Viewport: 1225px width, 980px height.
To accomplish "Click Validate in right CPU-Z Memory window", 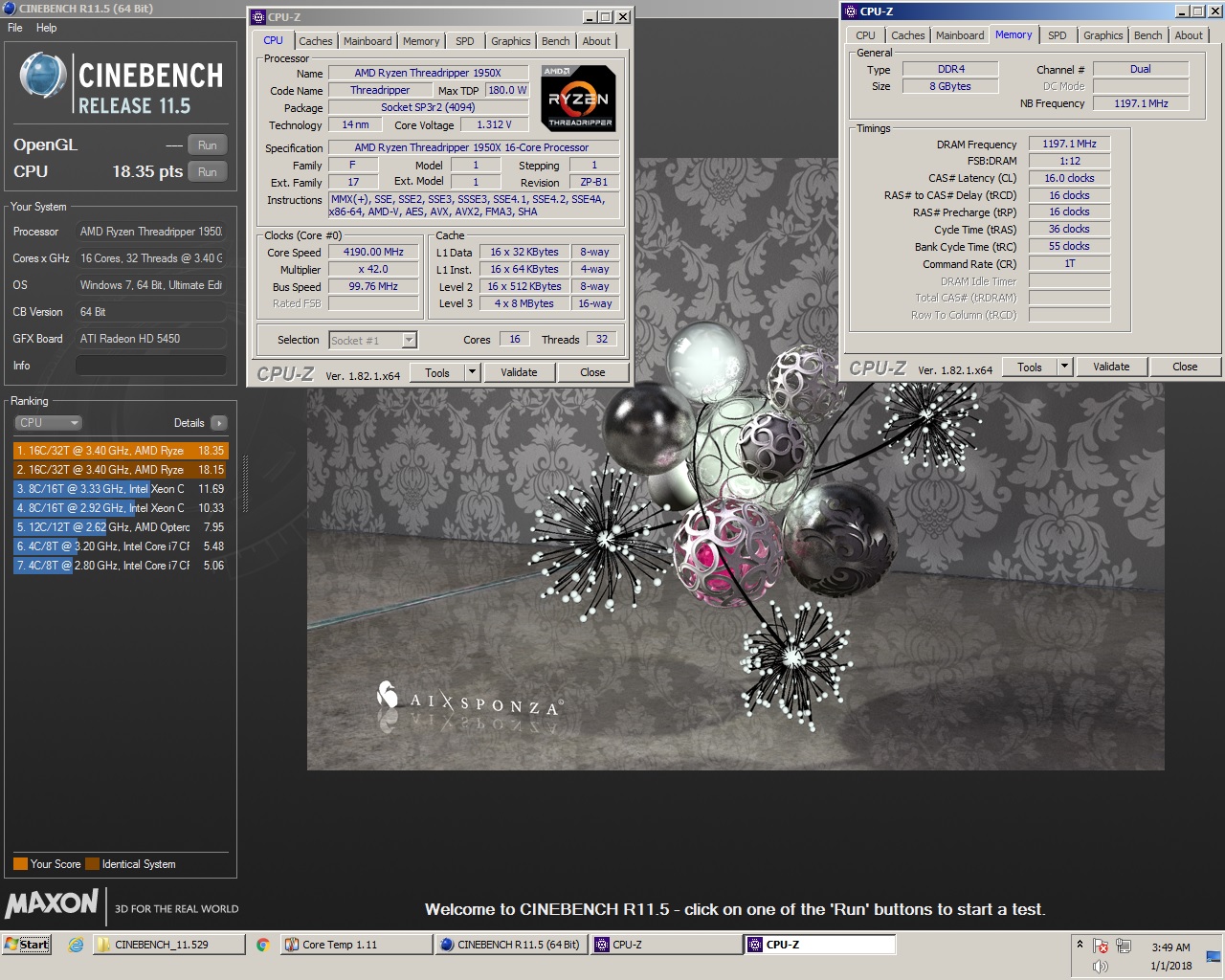I will click(1111, 367).
